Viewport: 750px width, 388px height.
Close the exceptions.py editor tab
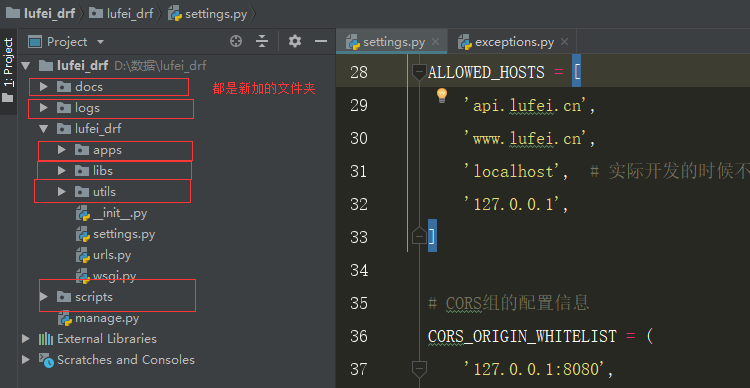tap(564, 42)
